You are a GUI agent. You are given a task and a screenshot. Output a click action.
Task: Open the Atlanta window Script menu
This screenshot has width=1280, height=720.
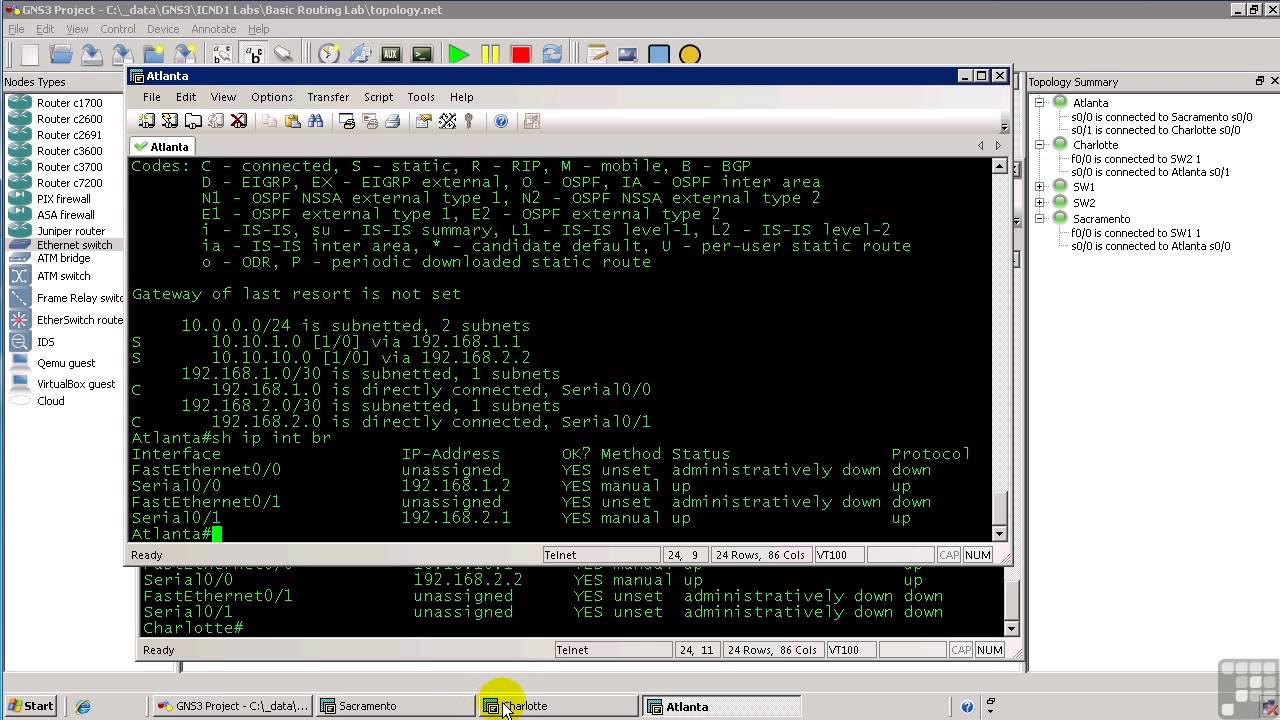tap(378, 97)
